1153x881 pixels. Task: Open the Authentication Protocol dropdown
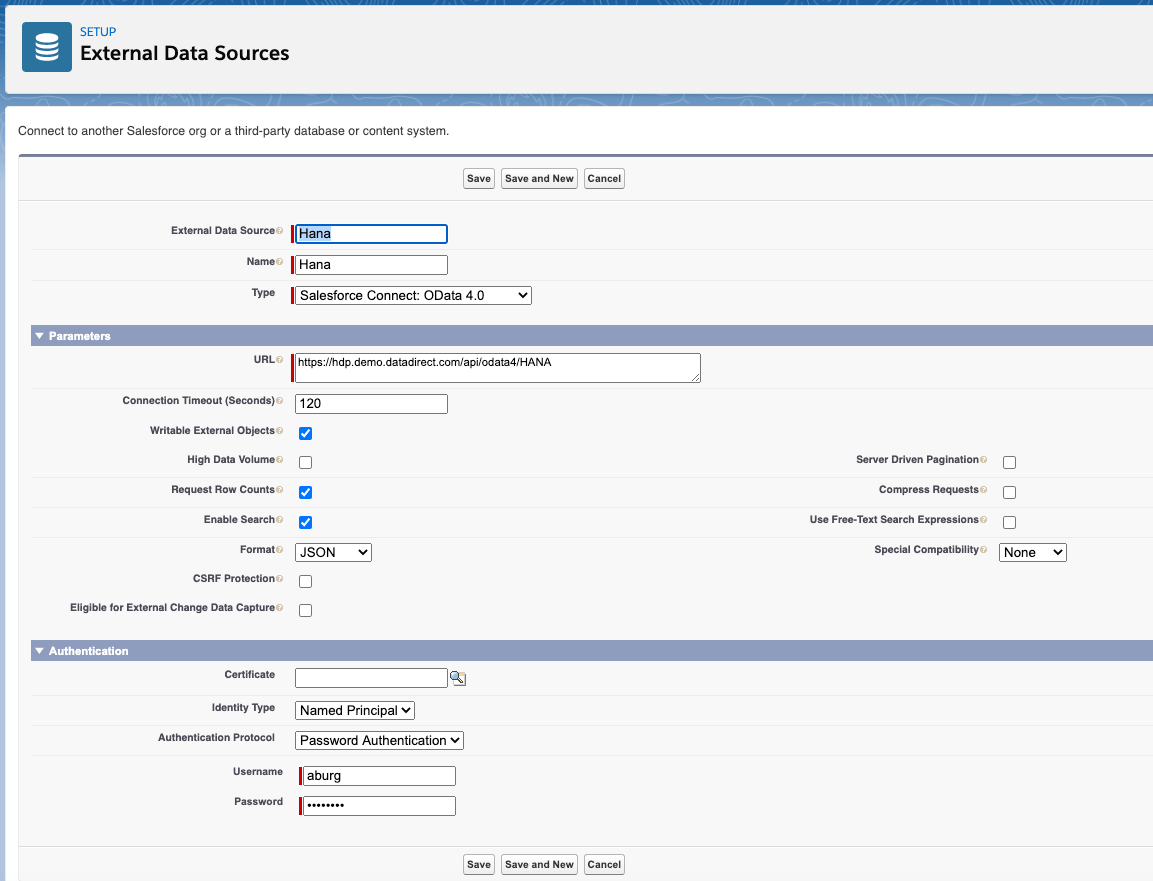[379, 740]
